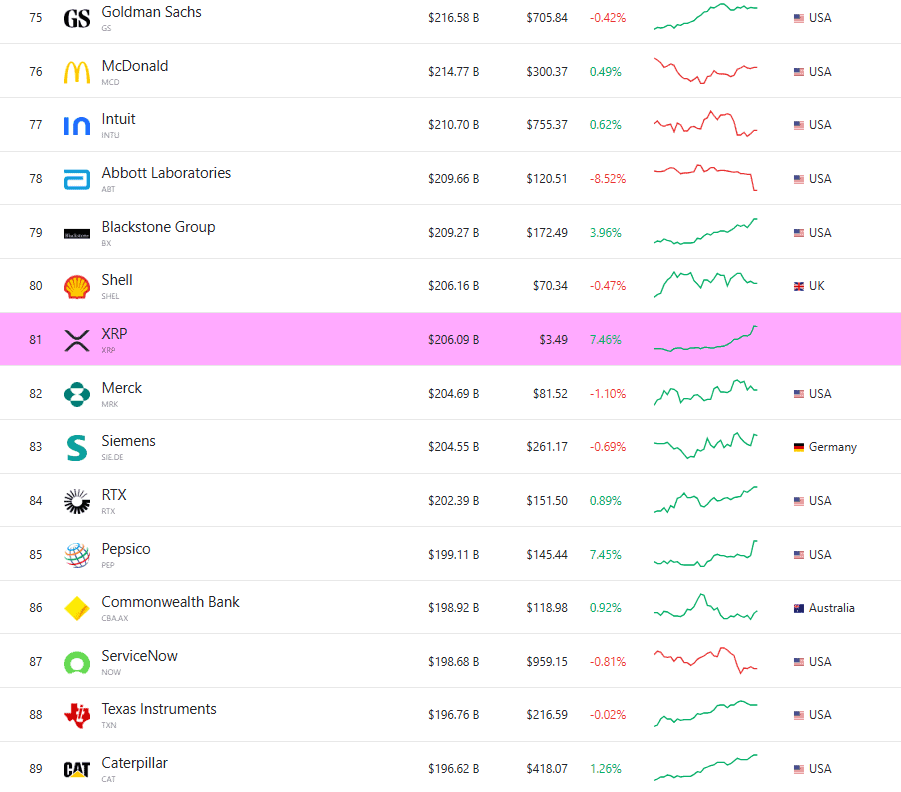The width and height of the screenshot is (901, 792).
Task: Click the Merck logo icon
Action: point(76,394)
